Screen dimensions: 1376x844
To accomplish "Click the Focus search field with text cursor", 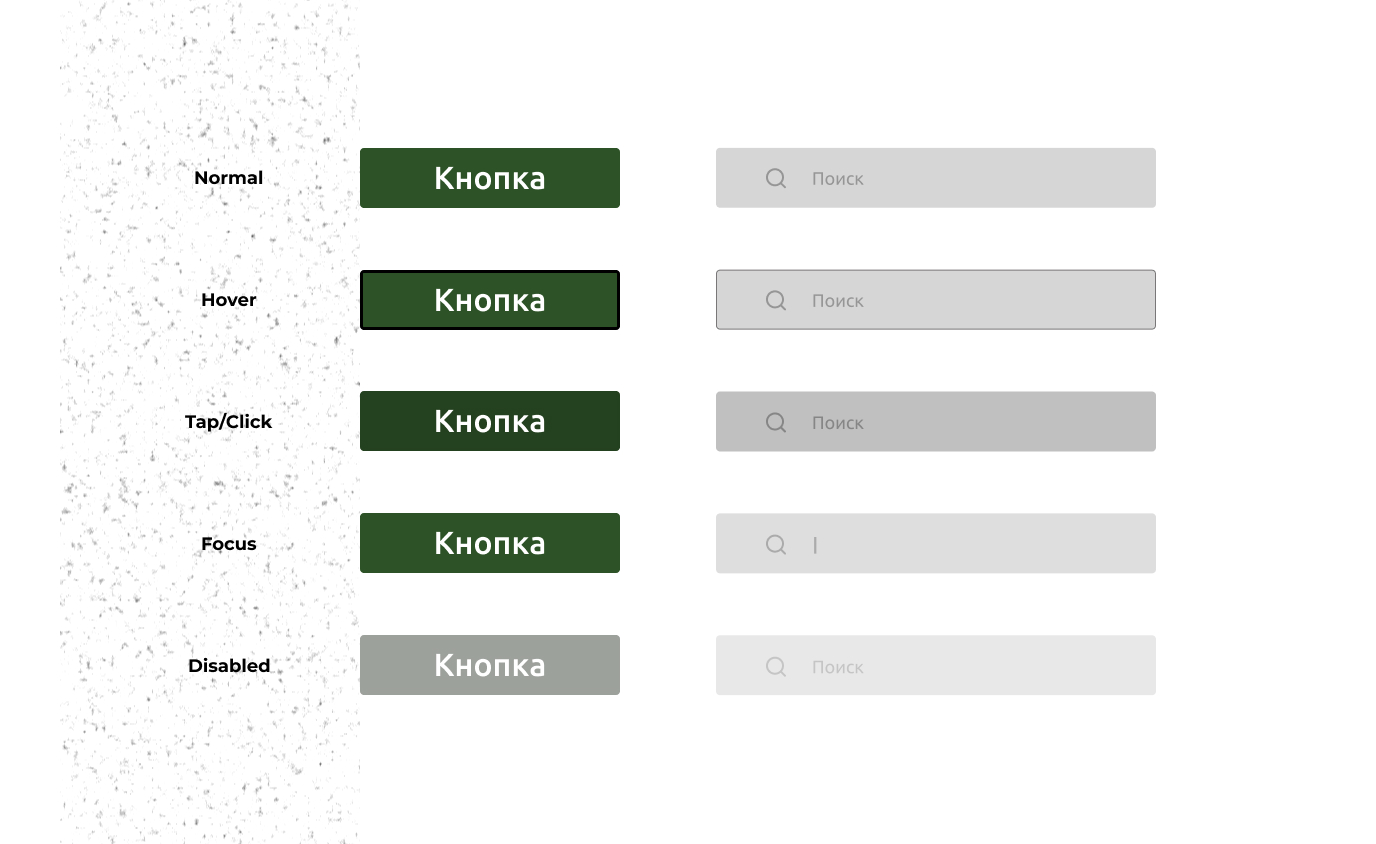I will click(x=936, y=543).
